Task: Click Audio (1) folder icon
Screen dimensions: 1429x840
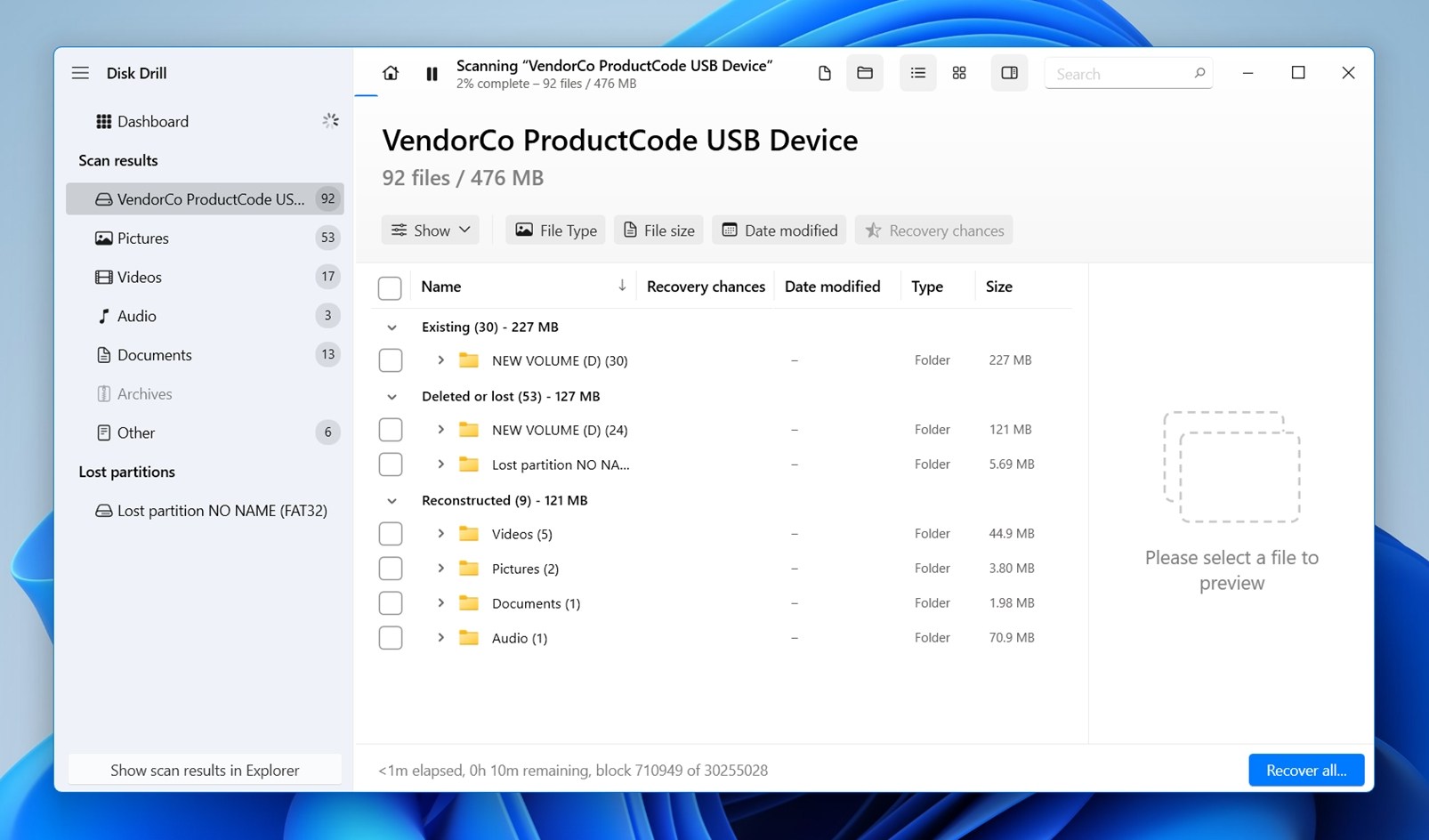Action: (469, 638)
